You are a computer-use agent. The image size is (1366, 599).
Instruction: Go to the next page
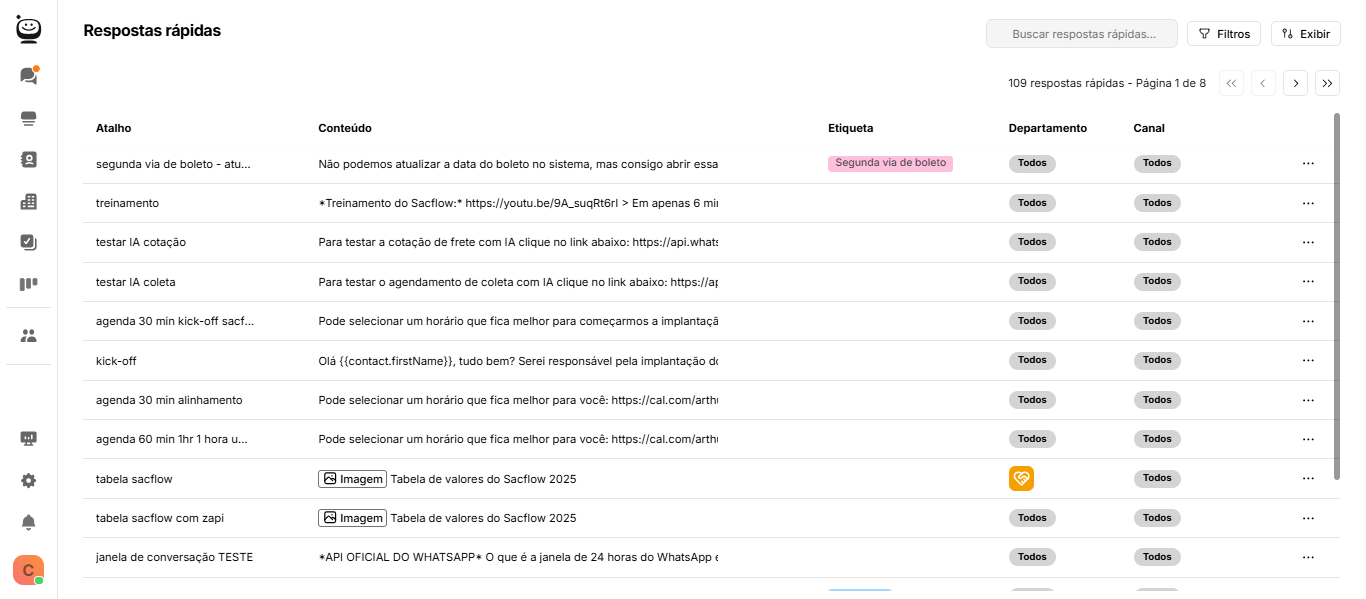(x=1296, y=84)
